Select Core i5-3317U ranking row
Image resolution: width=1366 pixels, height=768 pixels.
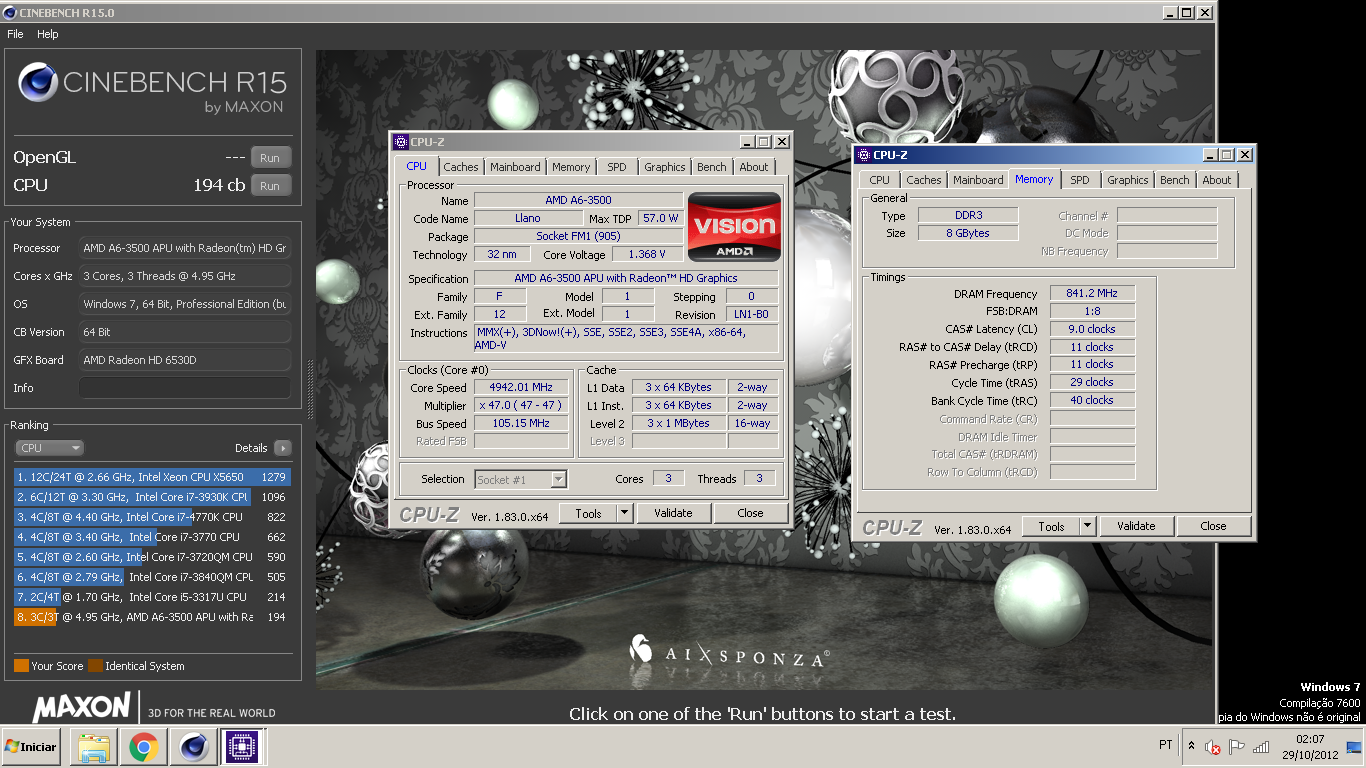pyautogui.click(x=152, y=597)
